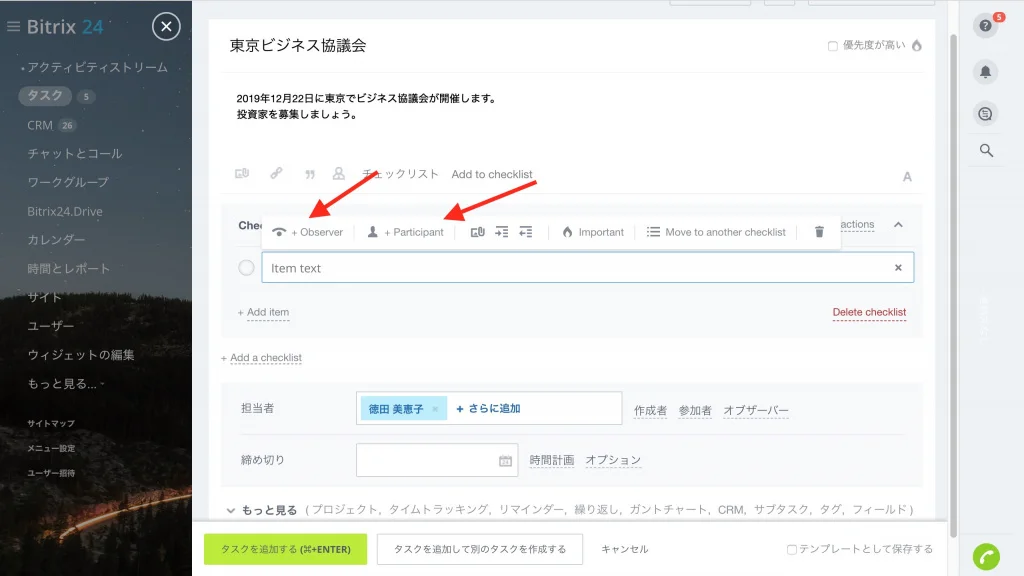Screen dimensions: 1024x576
Task: Click the attach file icon in the editor toolbar
Action: [x=242, y=174]
